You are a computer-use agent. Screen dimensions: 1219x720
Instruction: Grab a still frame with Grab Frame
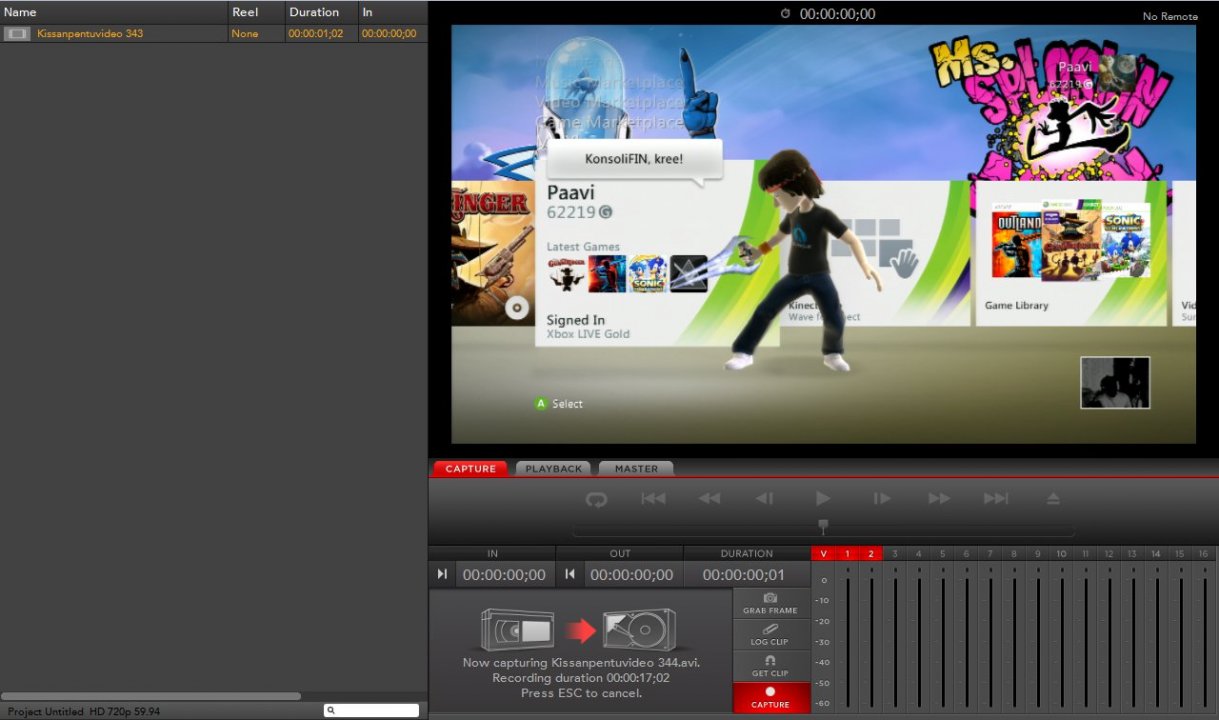[x=770, y=603]
